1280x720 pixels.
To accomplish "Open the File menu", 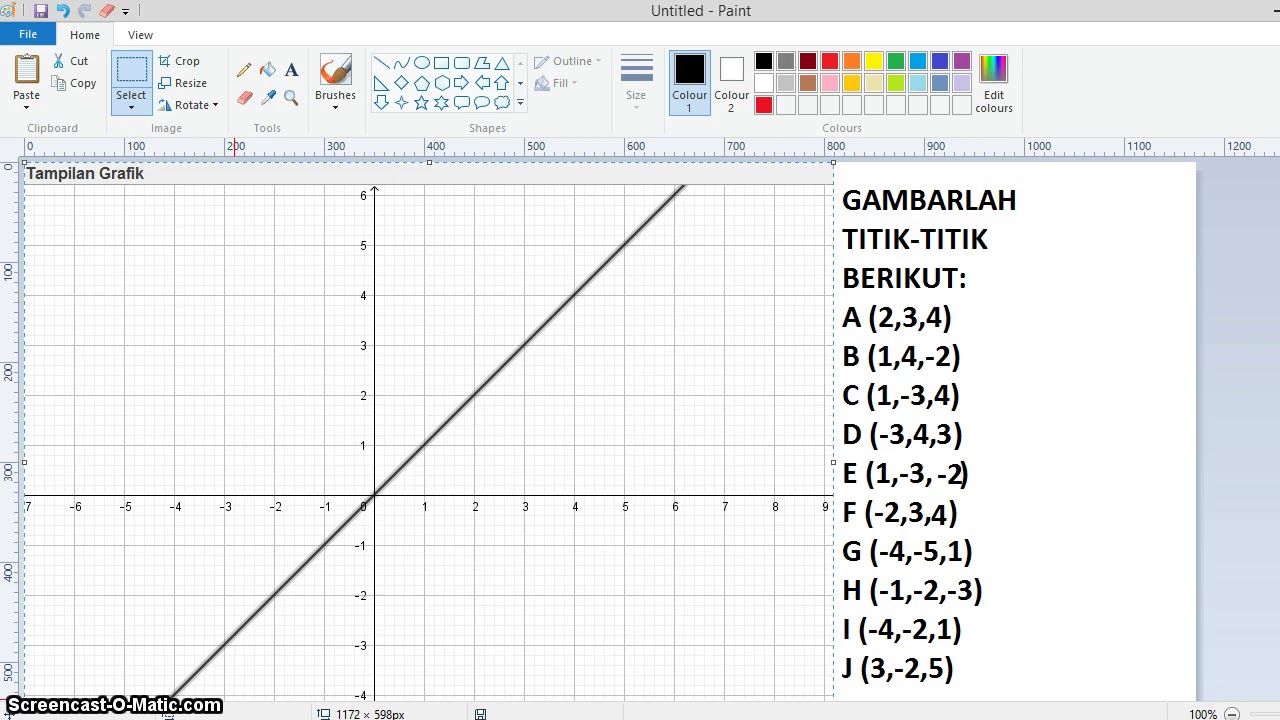I will (x=28, y=34).
